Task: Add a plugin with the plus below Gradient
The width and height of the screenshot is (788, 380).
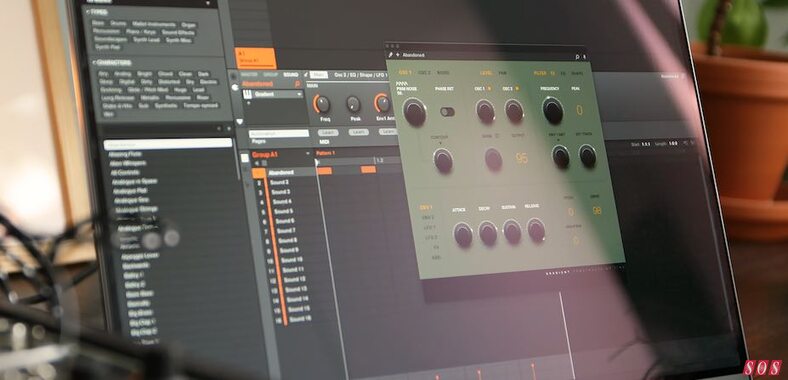Action: pyautogui.click(x=248, y=103)
